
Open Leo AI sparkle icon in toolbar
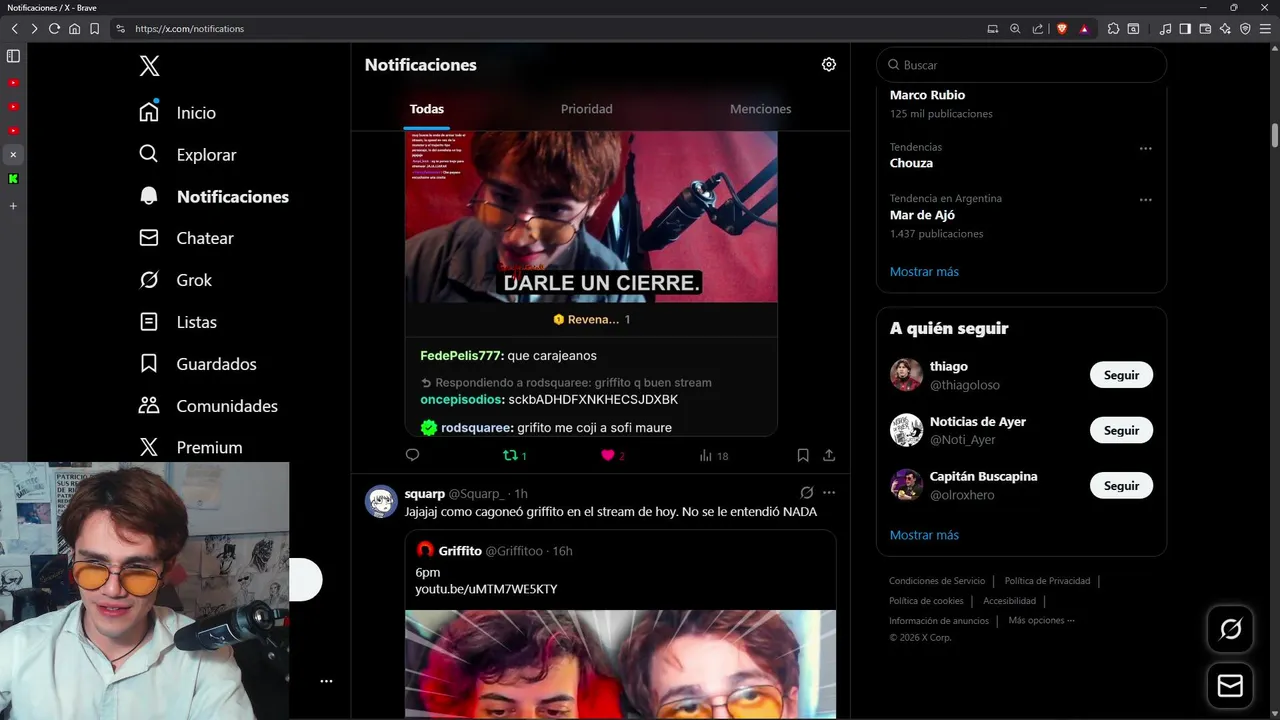pos(1225,29)
